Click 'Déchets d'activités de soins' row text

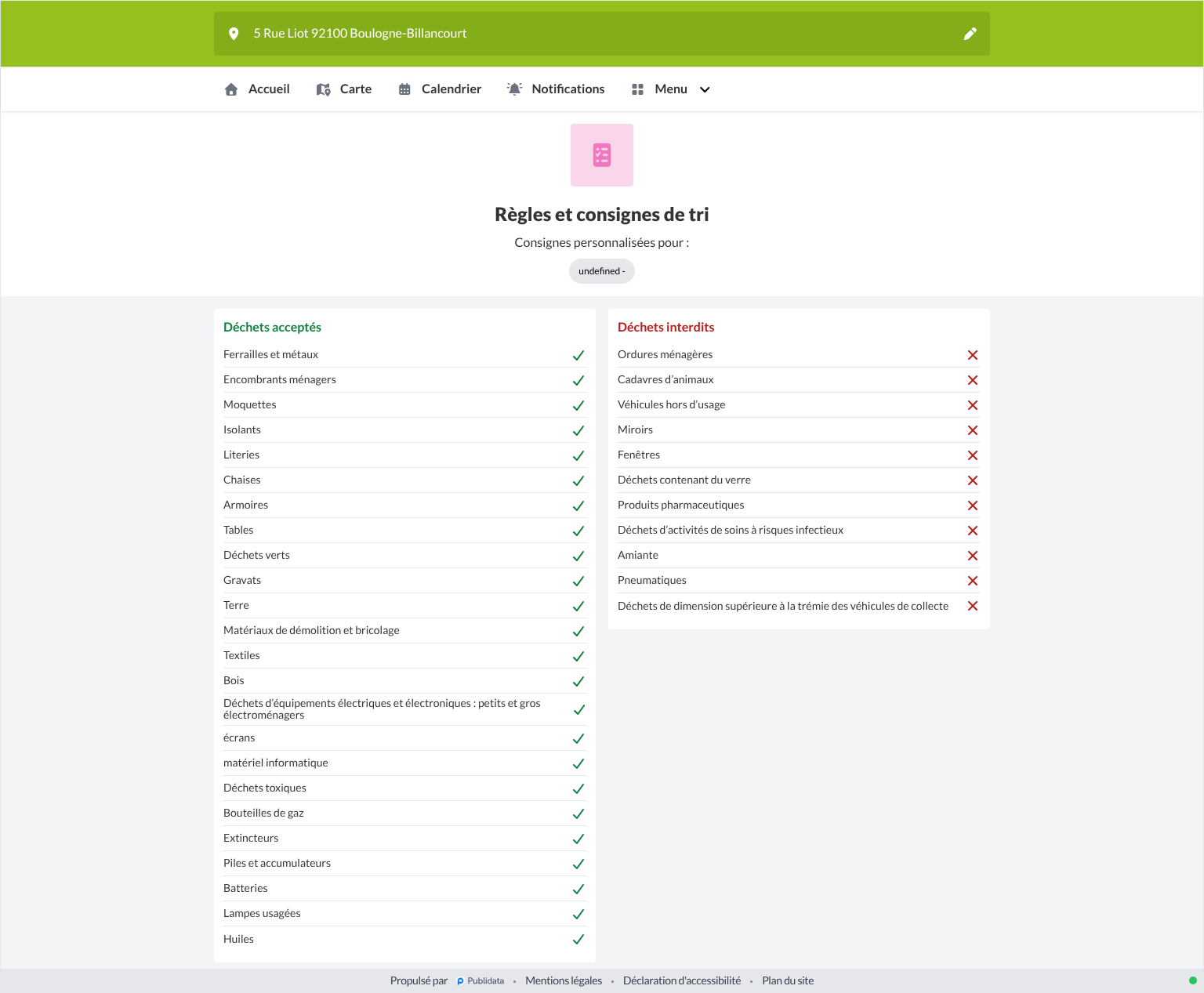[x=731, y=530]
